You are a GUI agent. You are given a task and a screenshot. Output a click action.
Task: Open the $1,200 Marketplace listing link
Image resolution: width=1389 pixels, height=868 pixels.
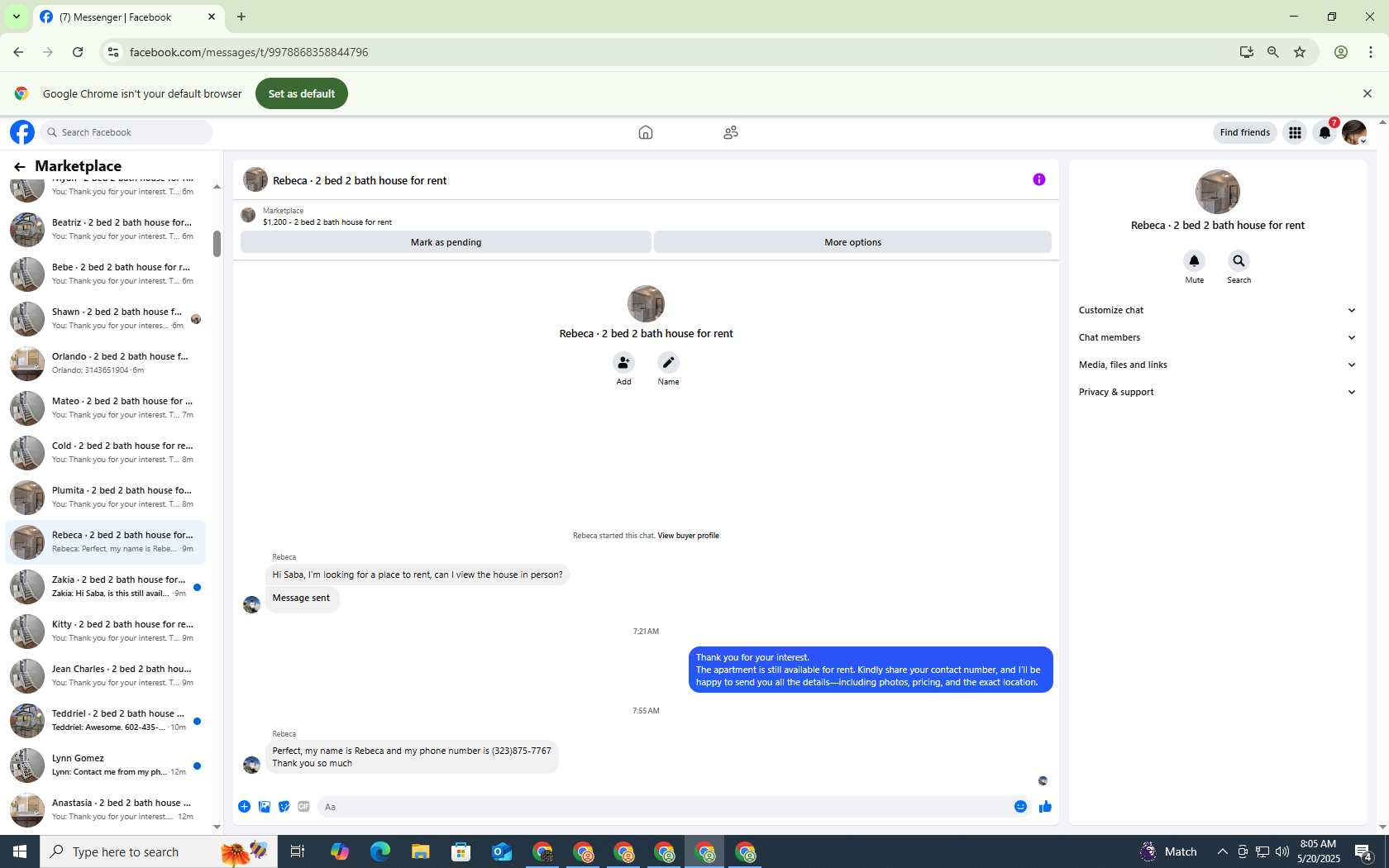point(327,222)
